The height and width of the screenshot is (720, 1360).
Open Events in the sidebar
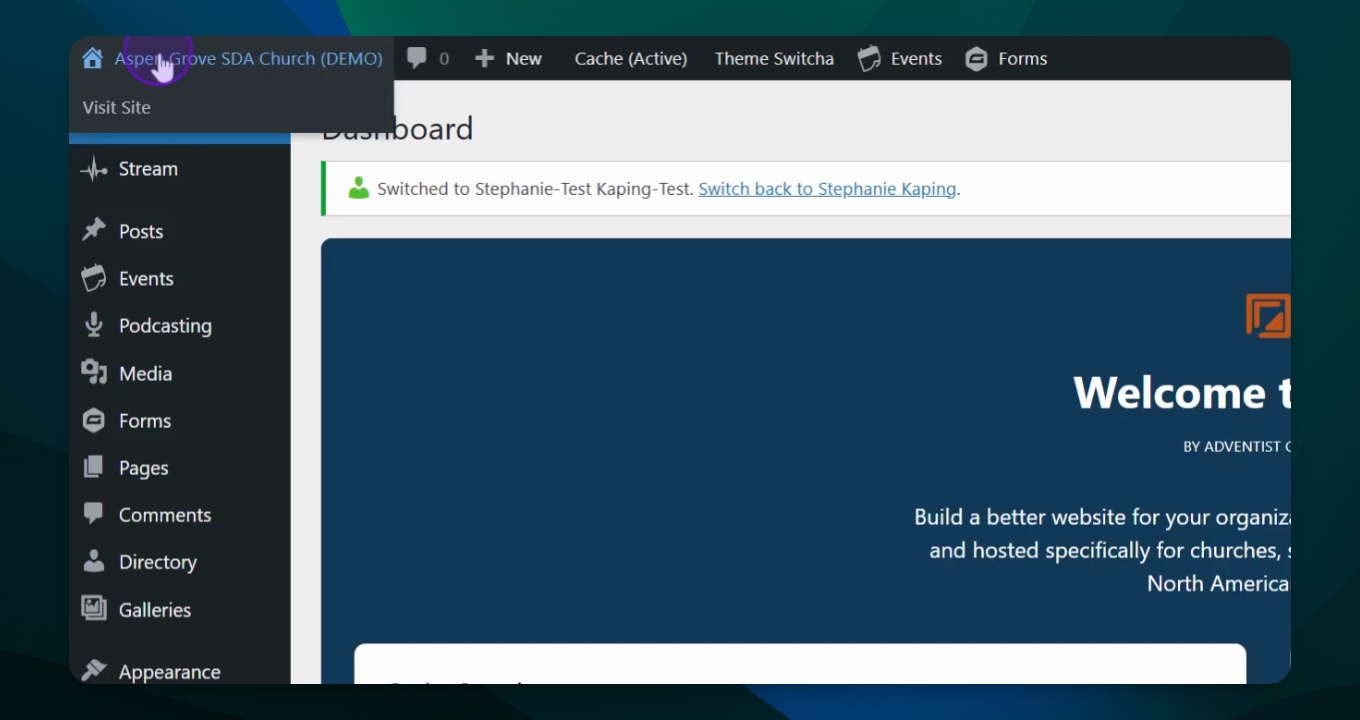click(146, 278)
